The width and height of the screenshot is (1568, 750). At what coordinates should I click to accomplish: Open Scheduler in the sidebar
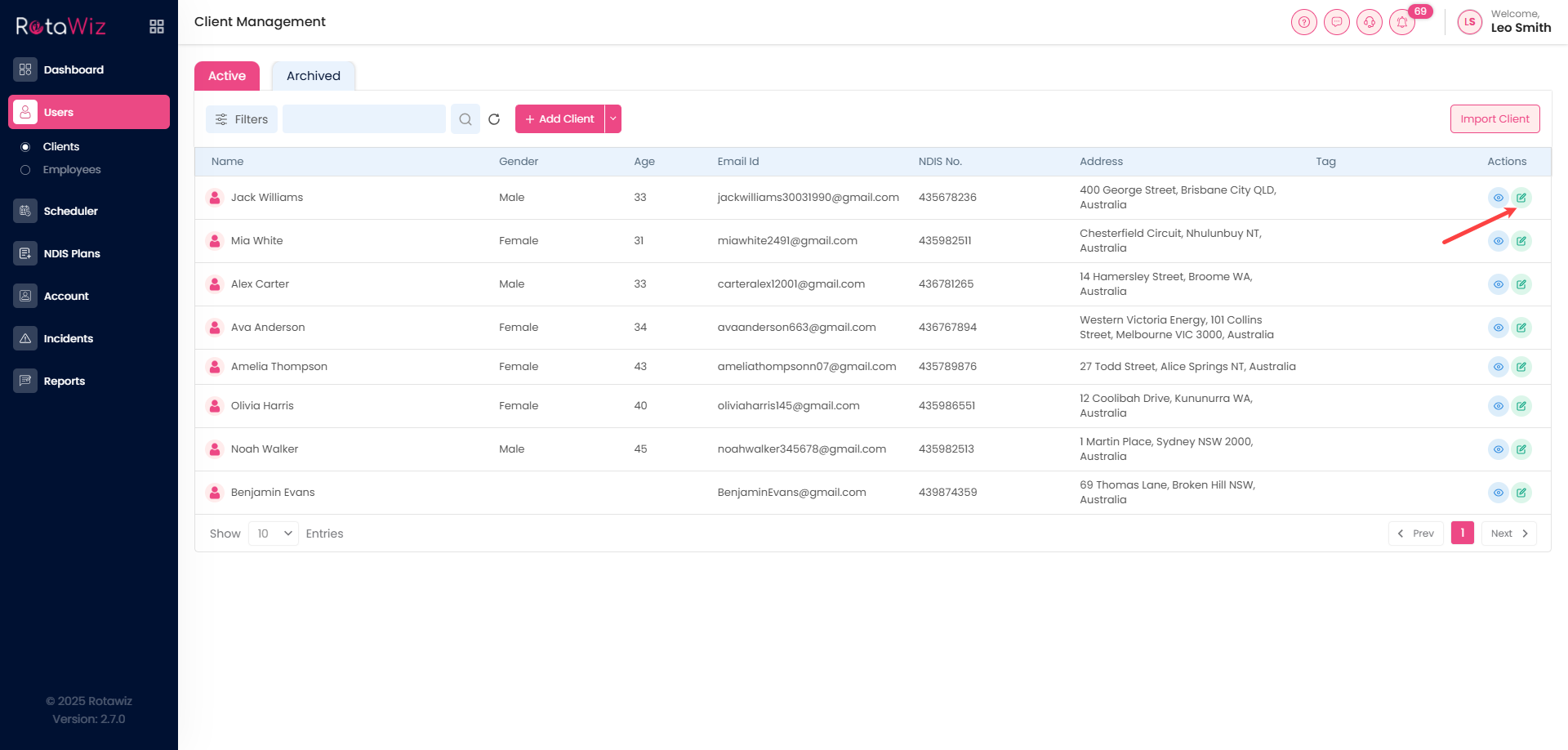[x=70, y=211]
